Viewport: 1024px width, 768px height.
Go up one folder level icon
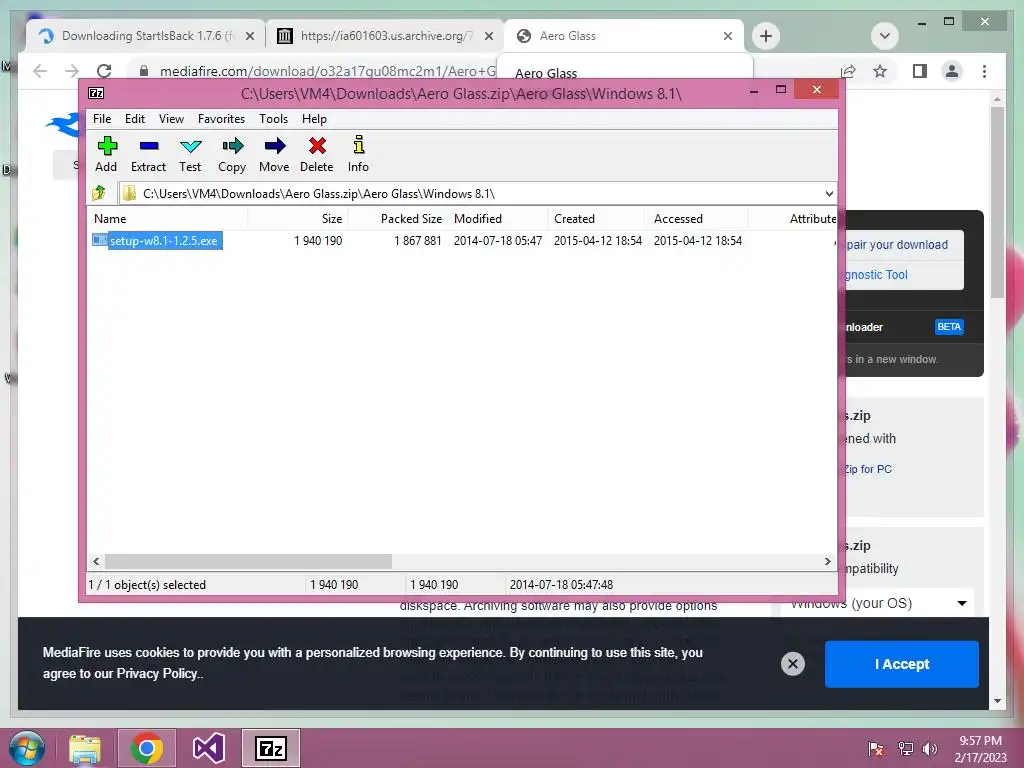click(99, 193)
